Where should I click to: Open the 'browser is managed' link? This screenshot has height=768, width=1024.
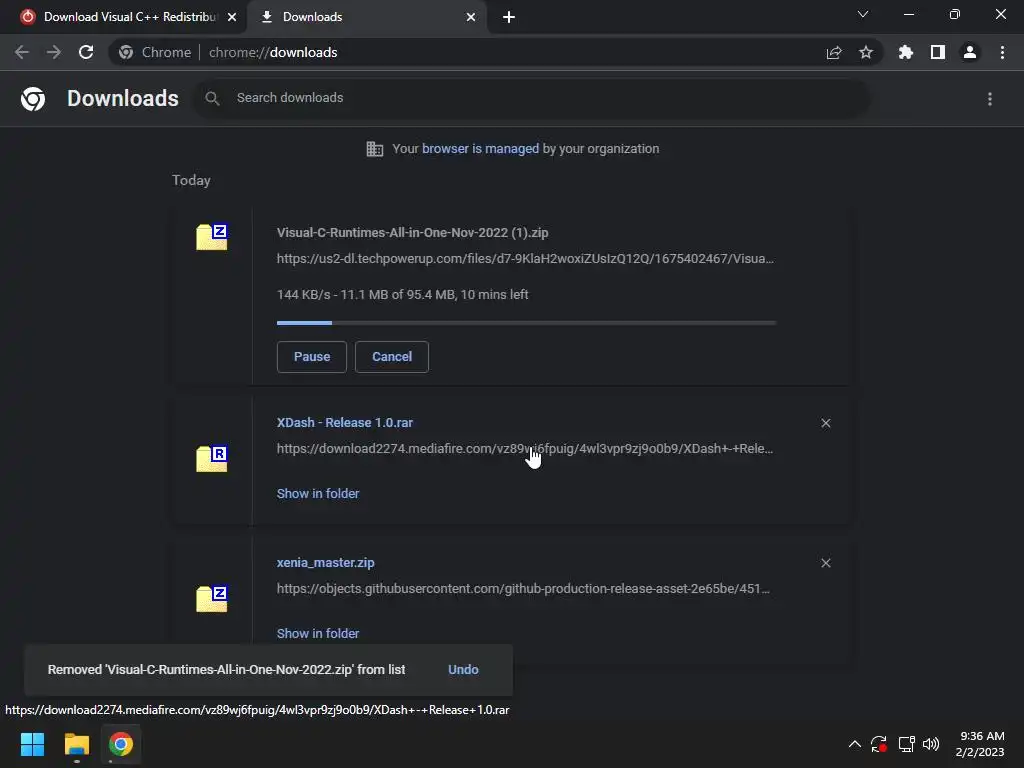point(480,148)
